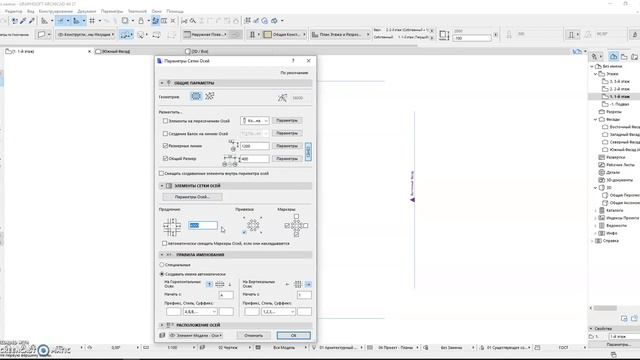Click Индексы Проекта icon in navigator
The width and height of the screenshot is (640, 360).
(602, 218)
